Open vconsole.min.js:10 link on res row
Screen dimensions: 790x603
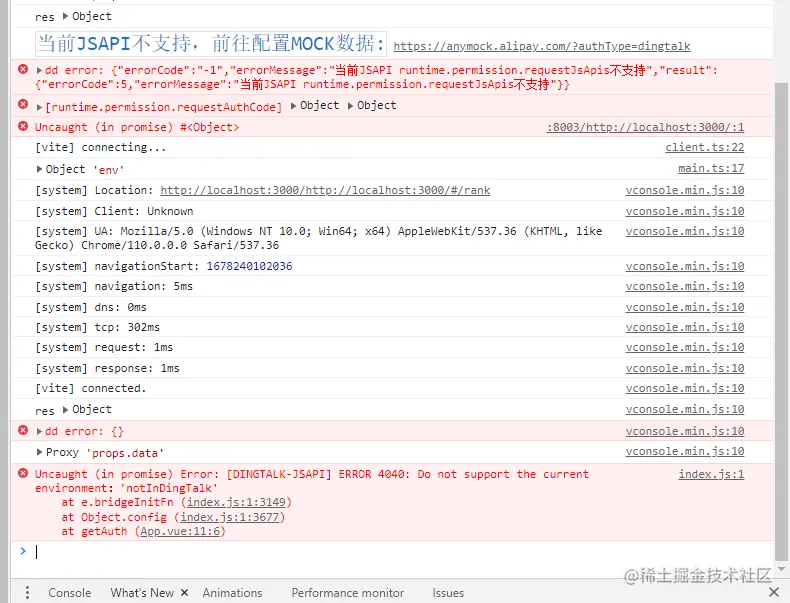(685, 410)
